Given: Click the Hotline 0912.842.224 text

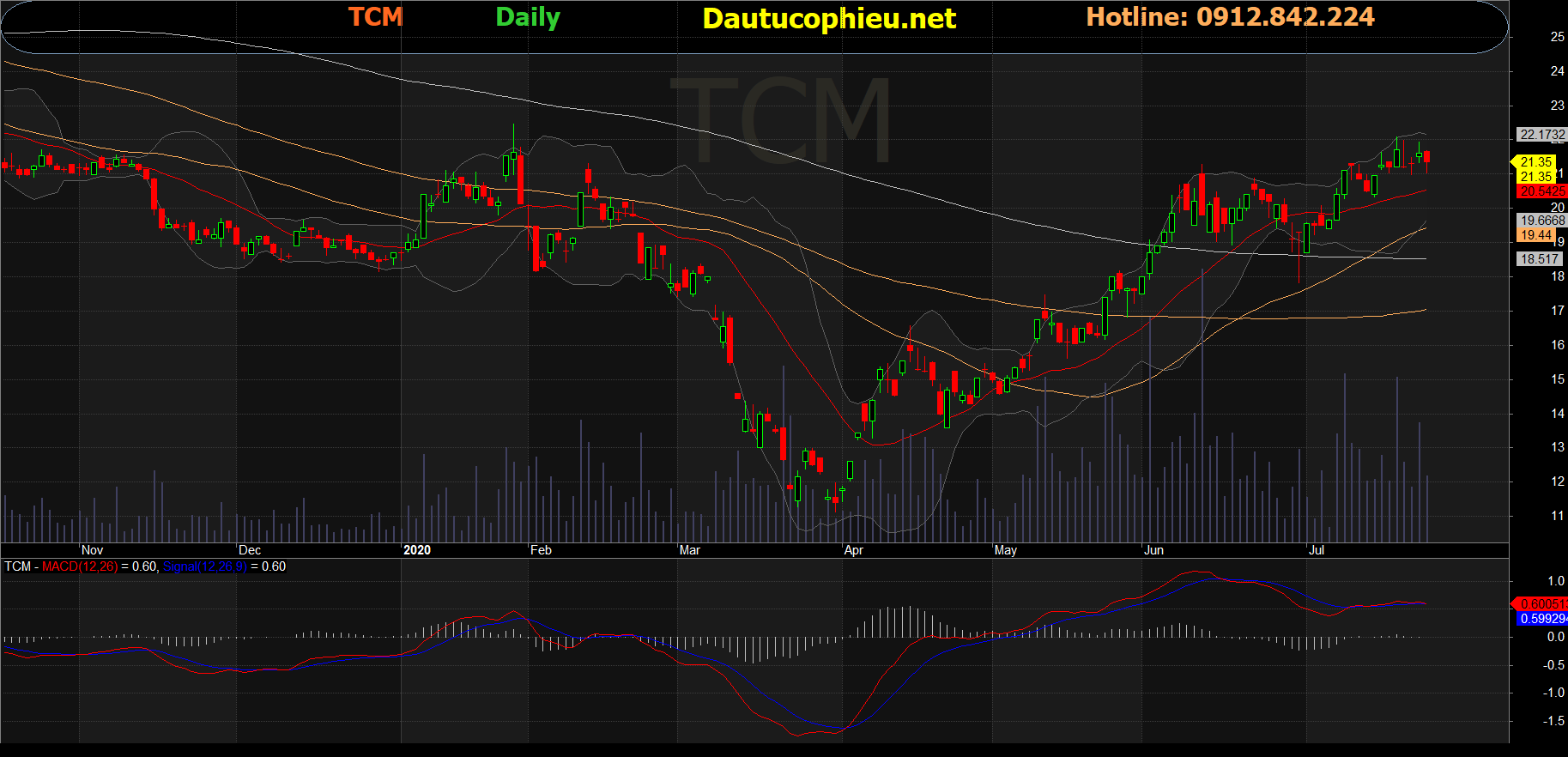Looking at the screenshot, I should (1230, 17).
